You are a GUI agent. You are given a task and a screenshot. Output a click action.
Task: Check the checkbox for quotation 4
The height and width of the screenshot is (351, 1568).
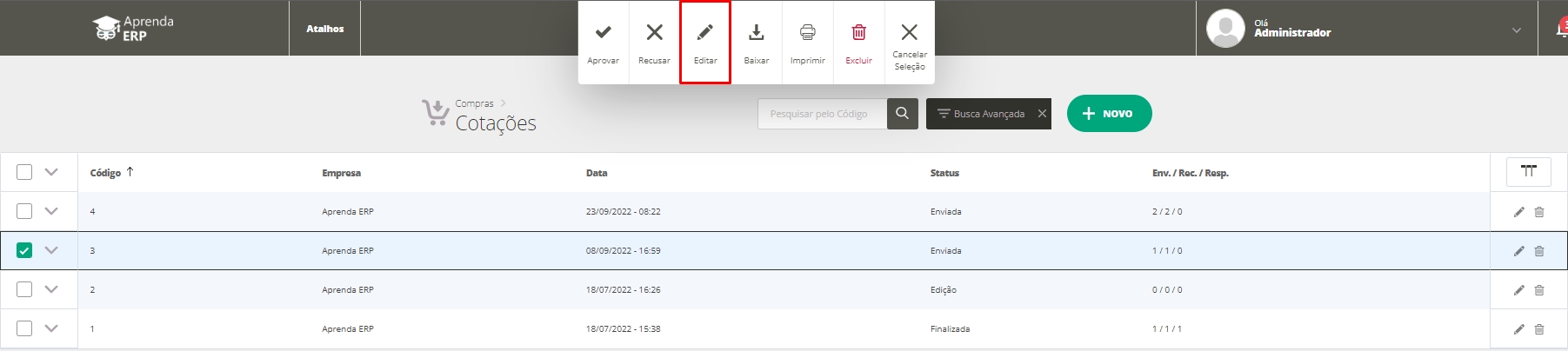[x=24, y=211]
